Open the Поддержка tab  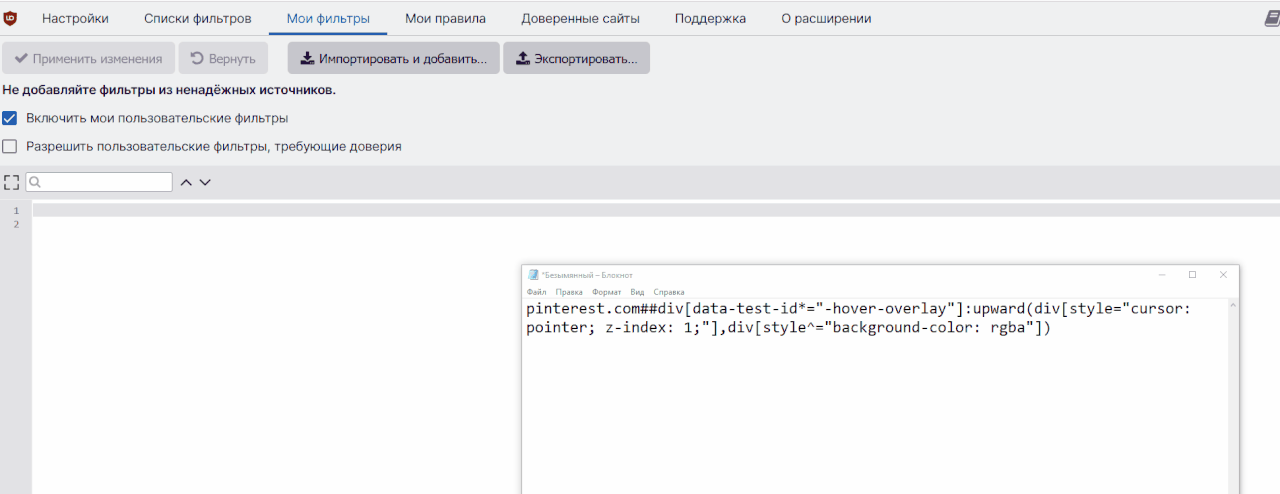pyautogui.click(x=710, y=18)
